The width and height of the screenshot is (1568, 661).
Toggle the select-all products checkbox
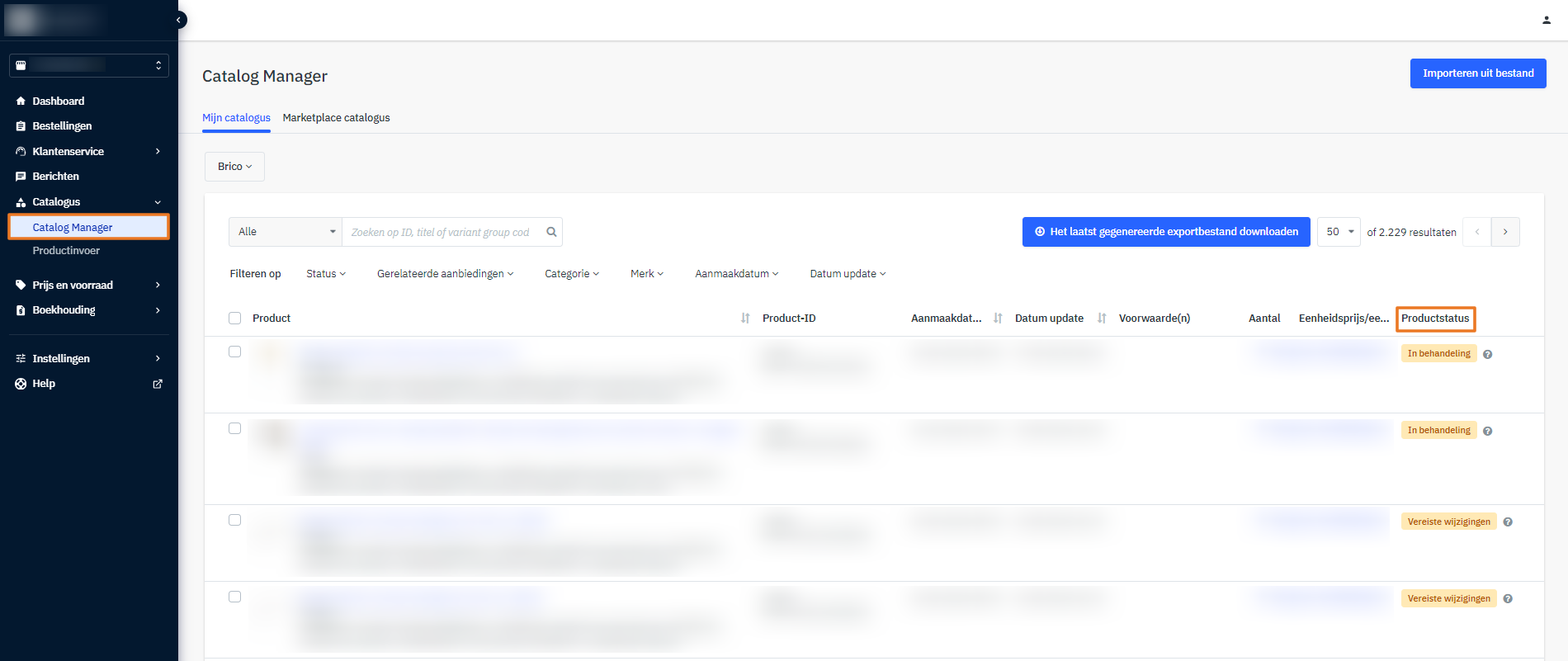(235, 319)
